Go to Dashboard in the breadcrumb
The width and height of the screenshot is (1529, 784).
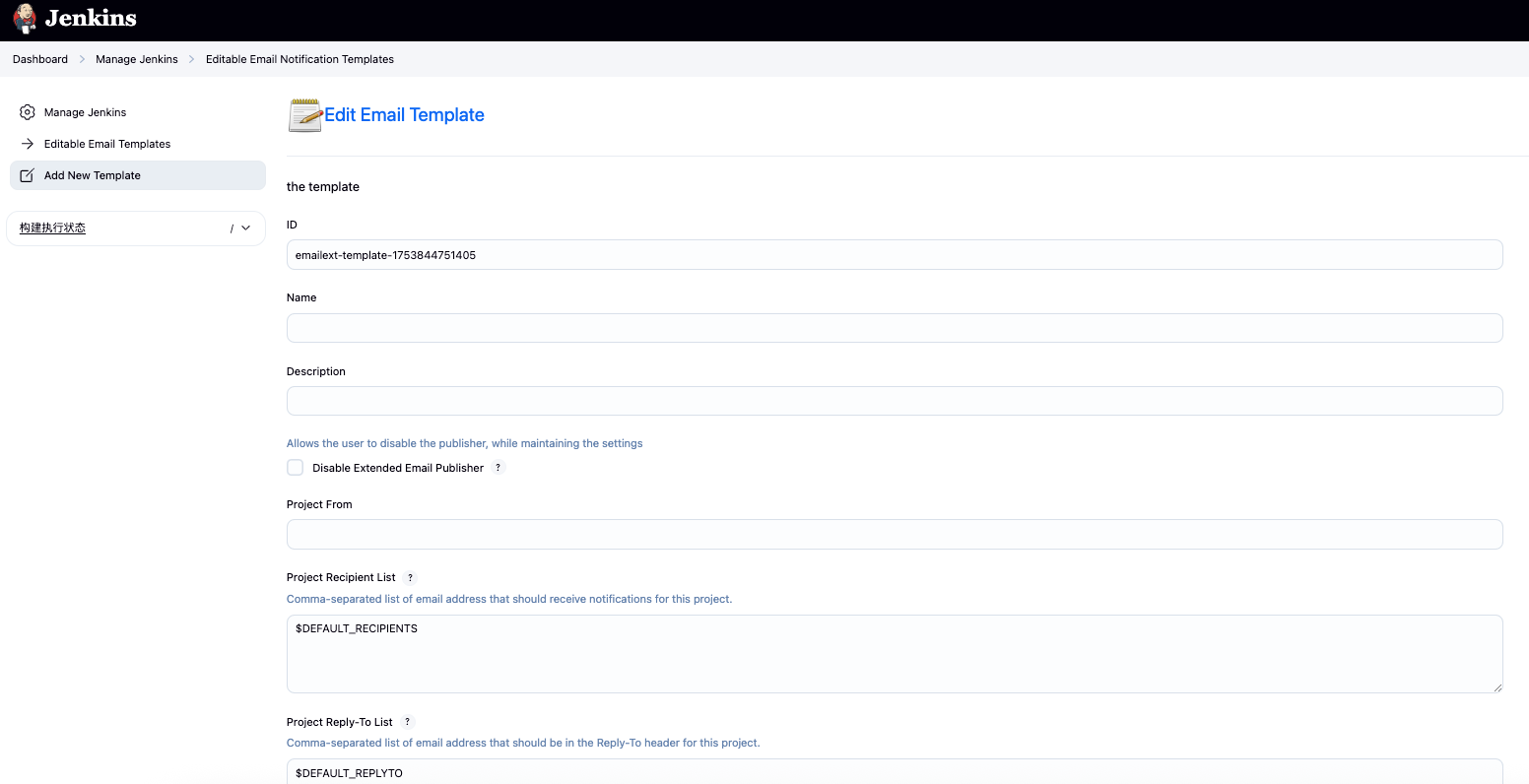point(40,59)
